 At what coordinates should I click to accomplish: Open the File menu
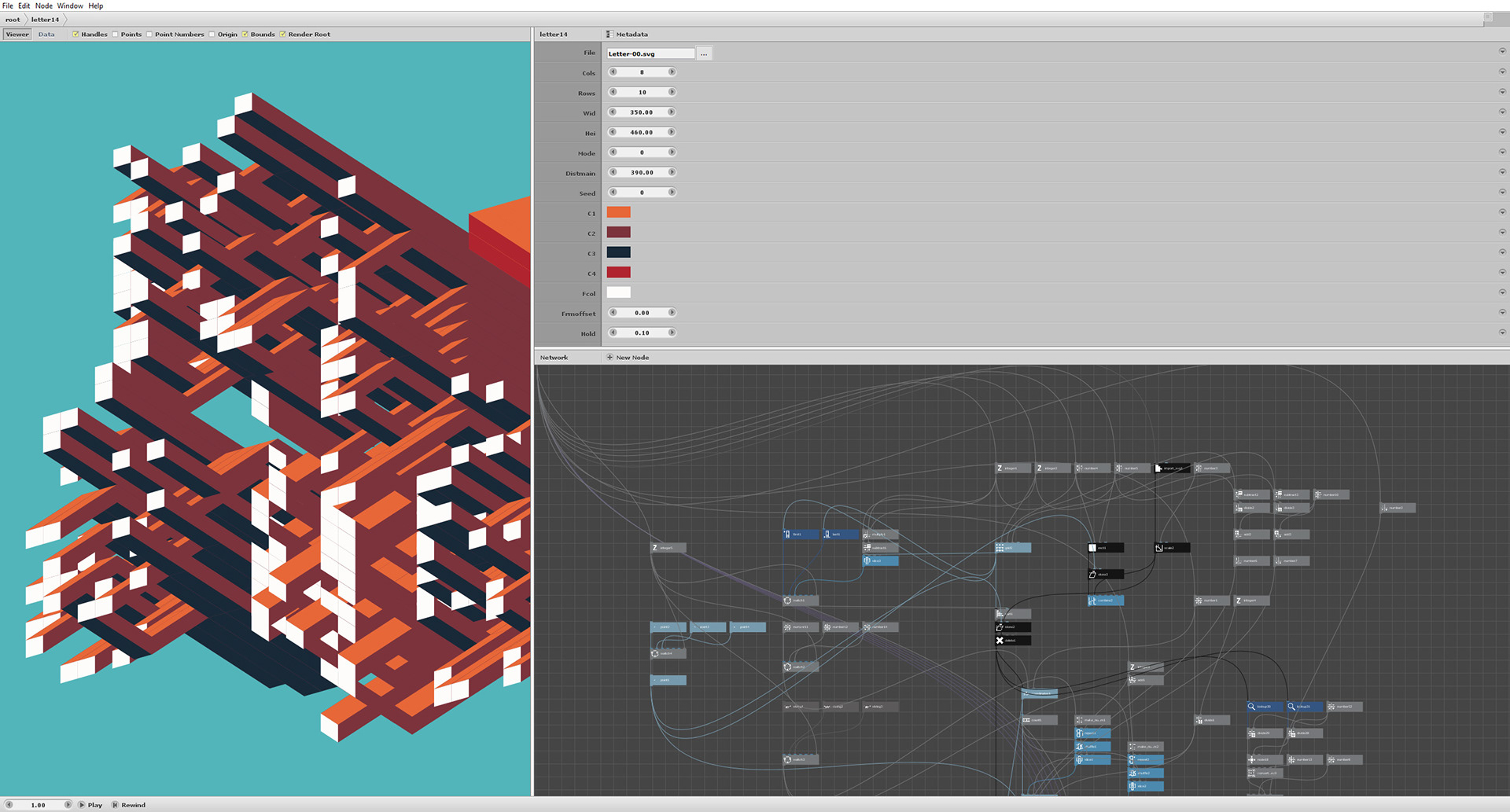[x=8, y=6]
